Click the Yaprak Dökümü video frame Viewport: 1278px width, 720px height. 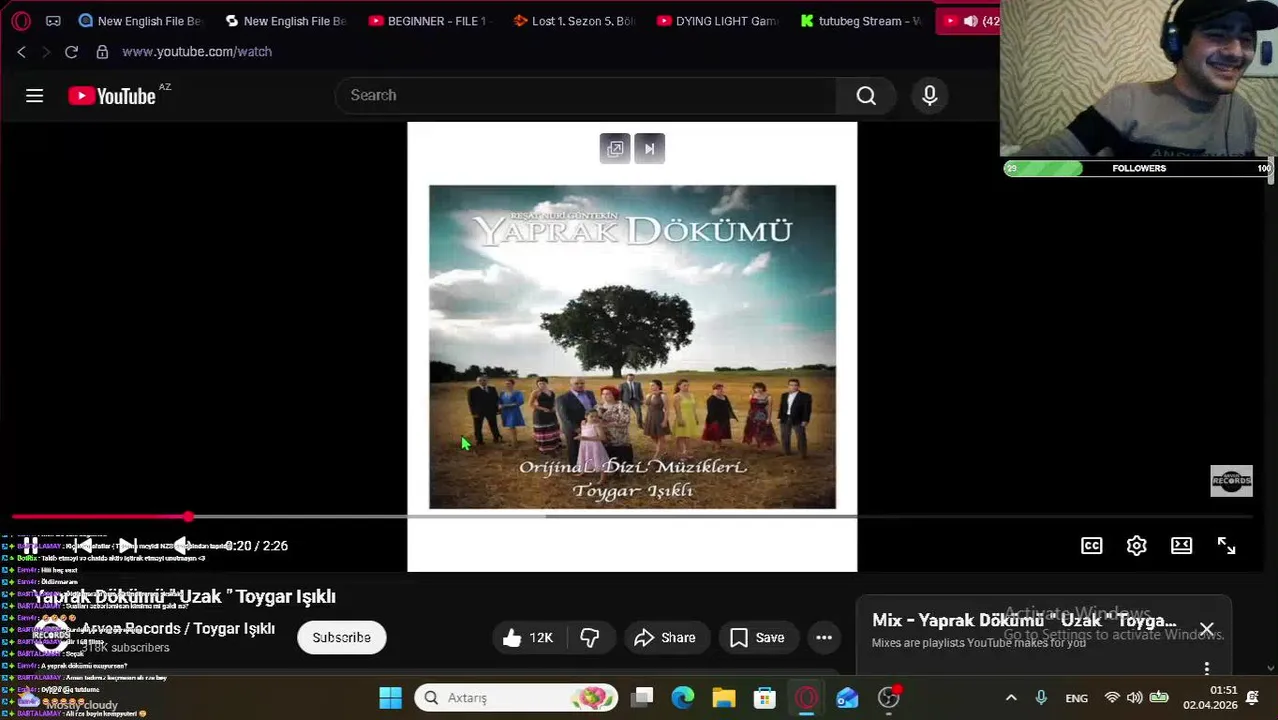coord(632,347)
